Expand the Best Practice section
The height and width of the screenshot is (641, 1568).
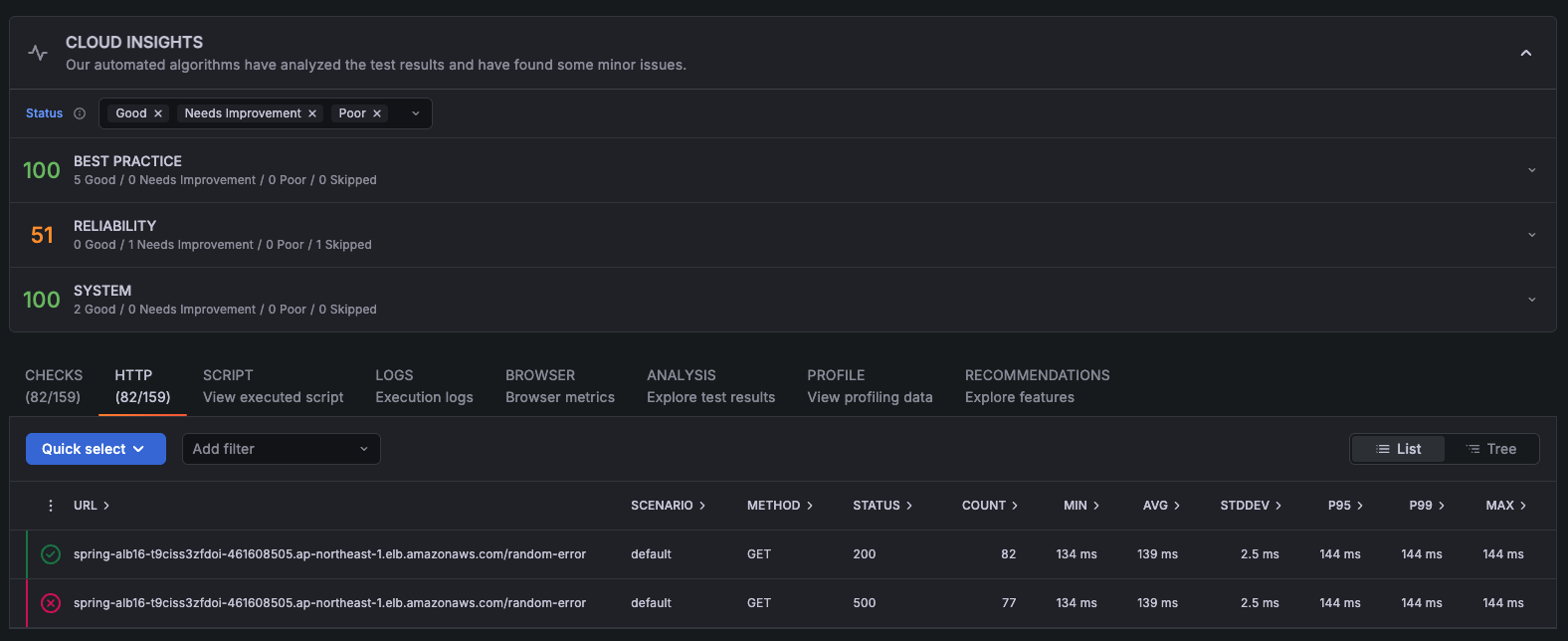[1531, 170]
